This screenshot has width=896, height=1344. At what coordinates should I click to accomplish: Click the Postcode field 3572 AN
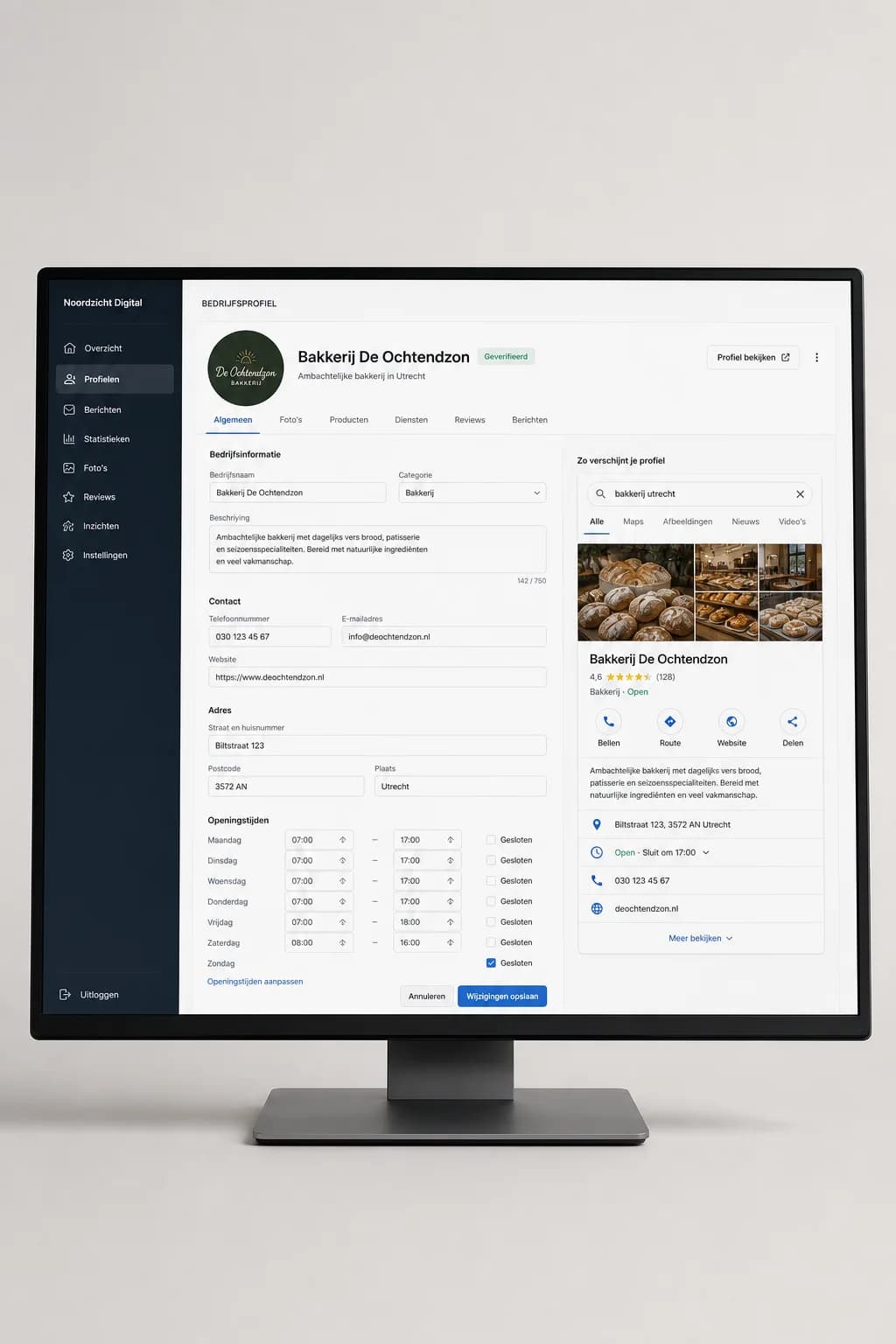(286, 786)
